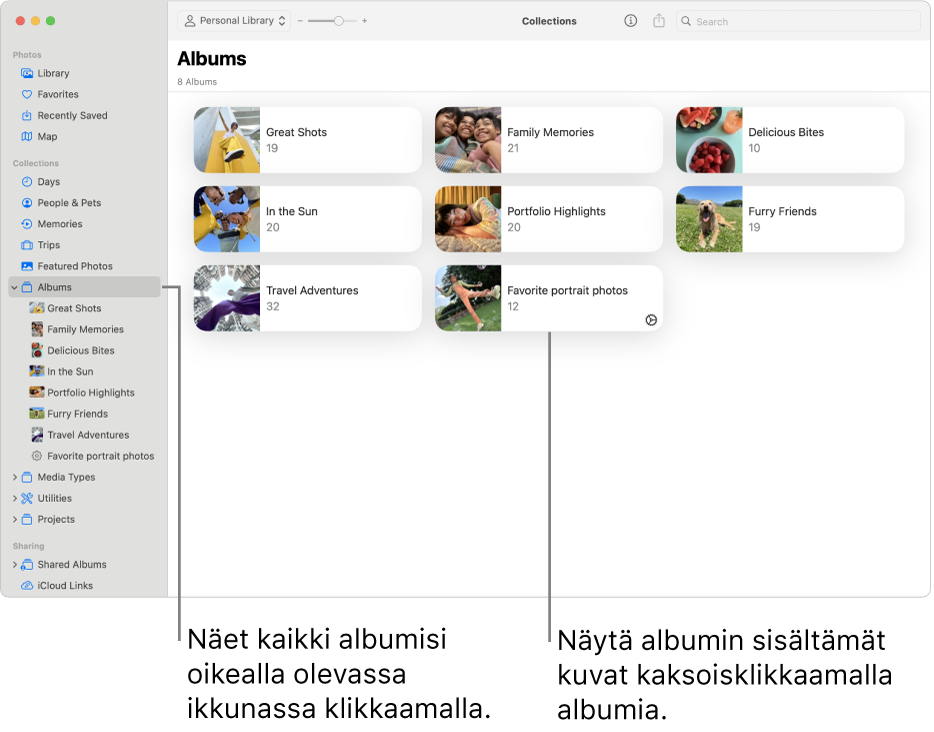Click the '8 Albums' count text
Viewport: 934px width, 732px height.
click(x=197, y=82)
